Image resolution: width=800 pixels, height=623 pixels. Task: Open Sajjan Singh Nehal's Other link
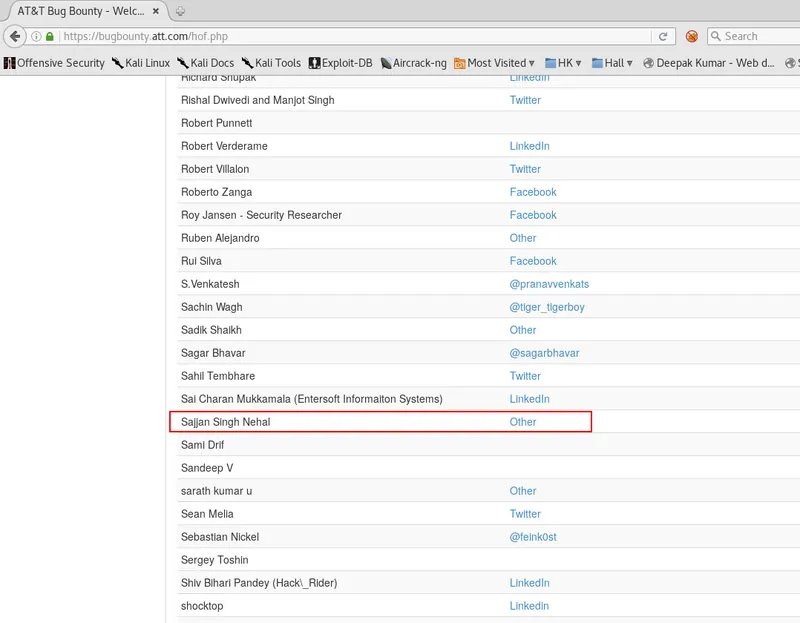[x=522, y=422]
